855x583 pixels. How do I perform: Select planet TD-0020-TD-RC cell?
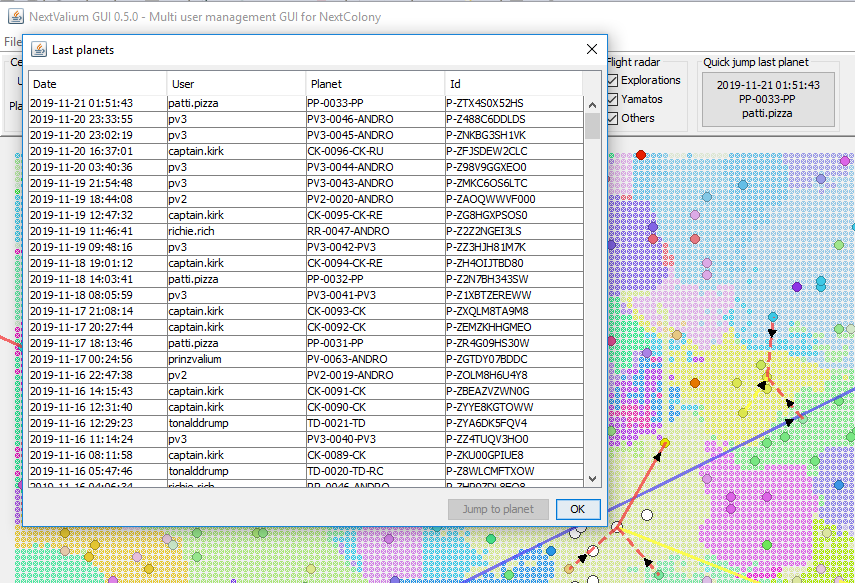[375, 471]
